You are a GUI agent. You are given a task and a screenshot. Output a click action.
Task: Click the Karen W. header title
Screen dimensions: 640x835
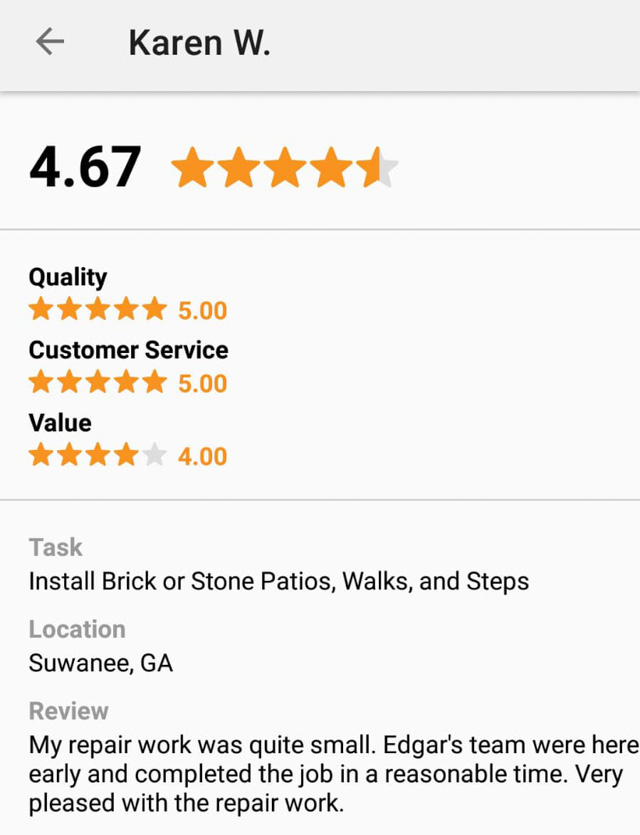point(200,43)
